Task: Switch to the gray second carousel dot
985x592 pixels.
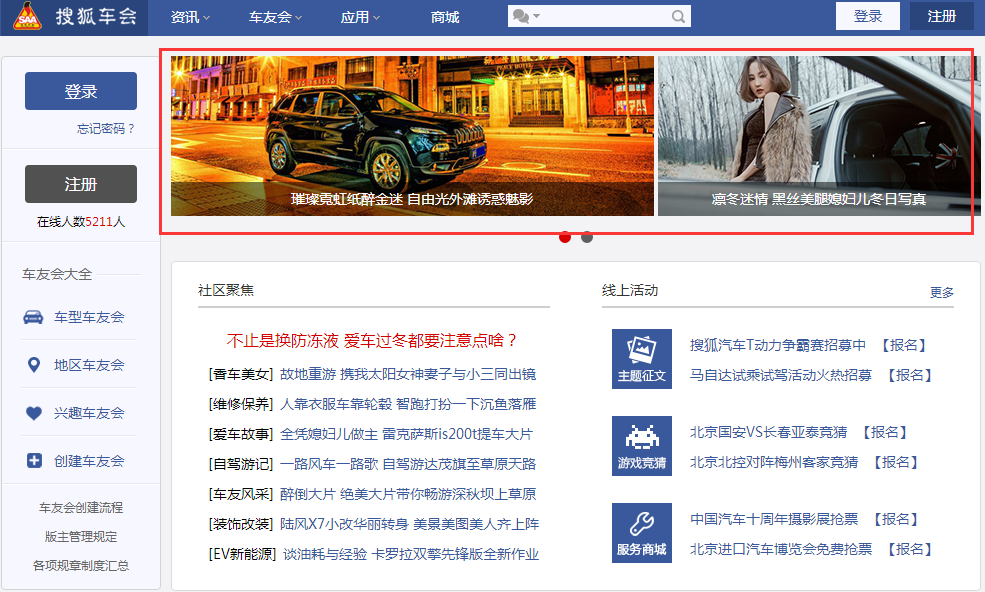Action: pos(587,237)
